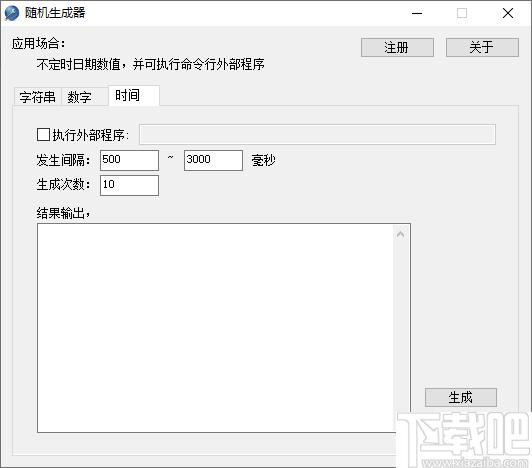Click inside the 结果输出 text area
Image resolution: width=532 pixels, height=468 pixels.
tap(215, 328)
